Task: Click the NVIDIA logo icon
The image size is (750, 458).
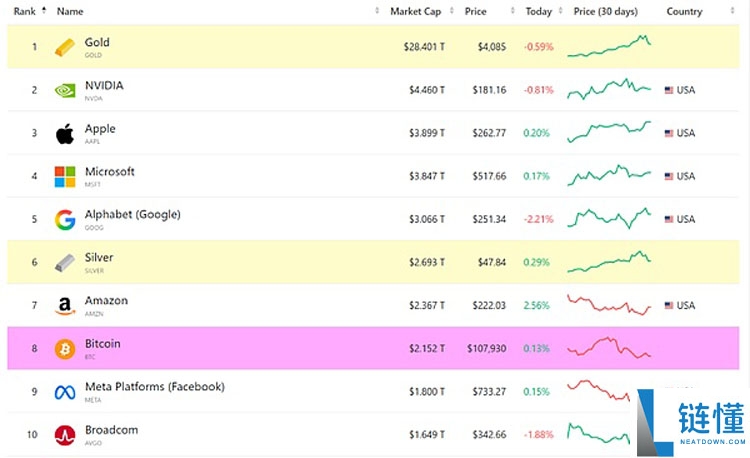Action: [65, 90]
